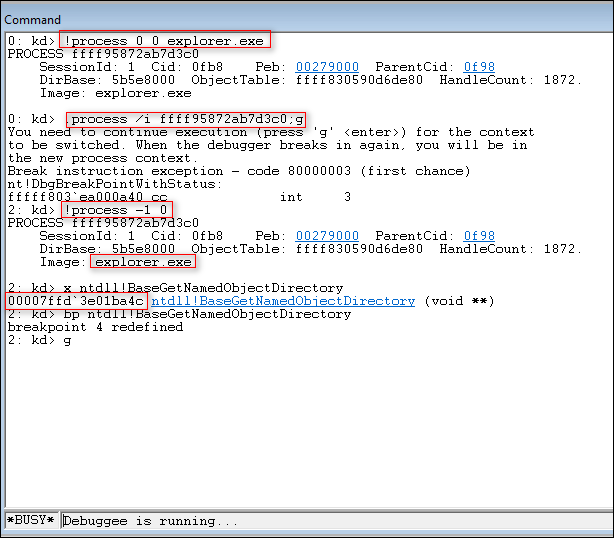This screenshot has width=614, height=538.
Task: Click the x ntdll!BaseGetNamedObjectDirectory command line
Action: (176, 288)
